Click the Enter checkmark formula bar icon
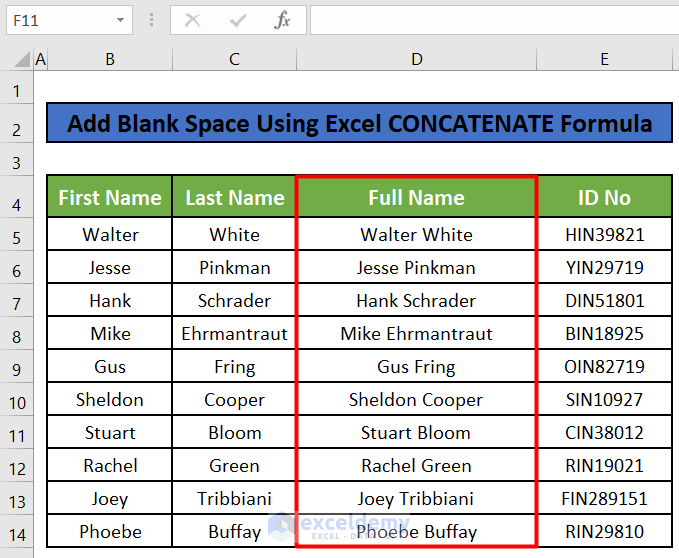The width and height of the screenshot is (679, 558). pyautogui.click(x=238, y=20)
